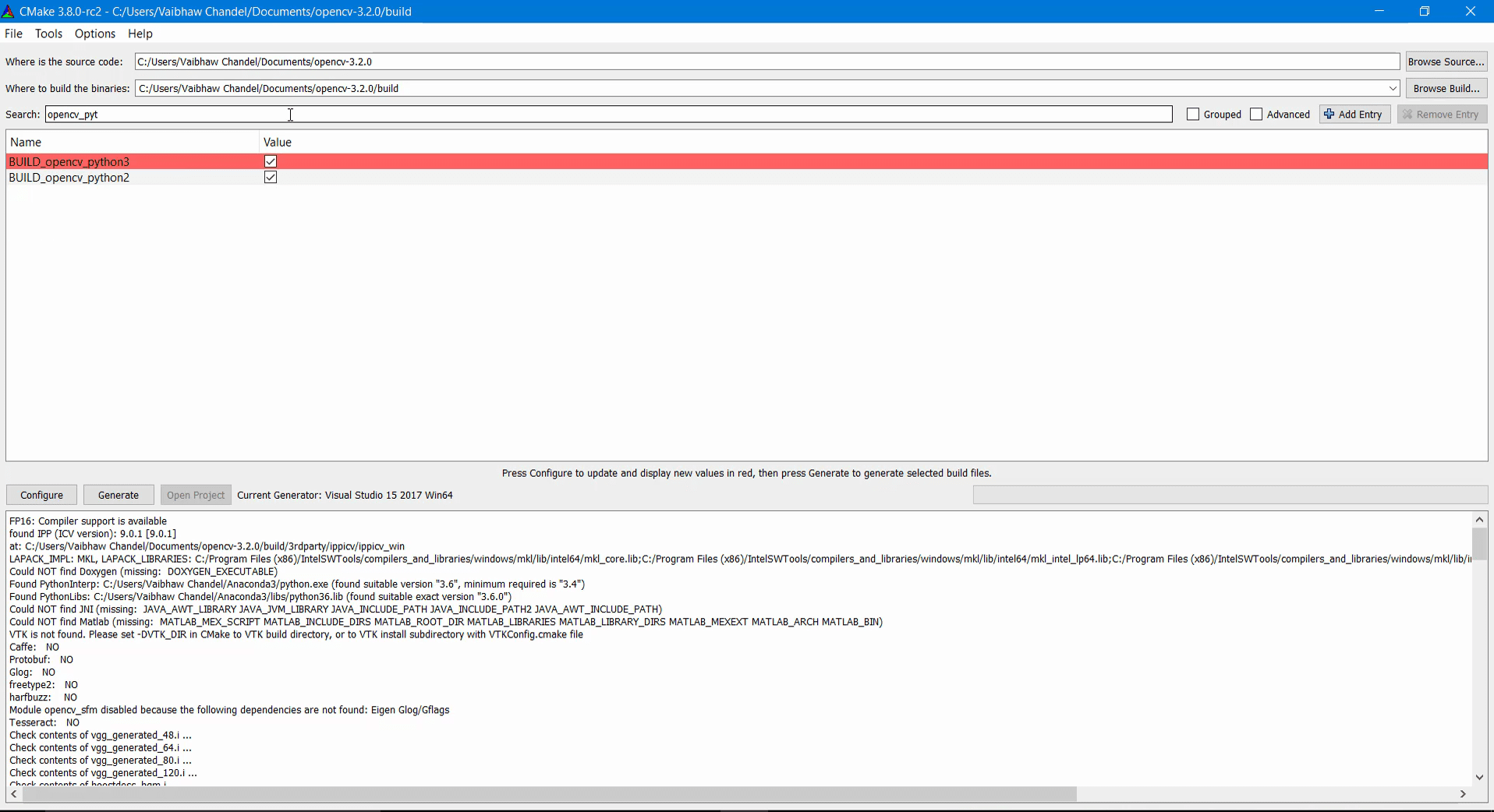The height and width of the screenshot is (812, 1494).
Task: Open the Tools menu
Action: click(x=48, y=34)
